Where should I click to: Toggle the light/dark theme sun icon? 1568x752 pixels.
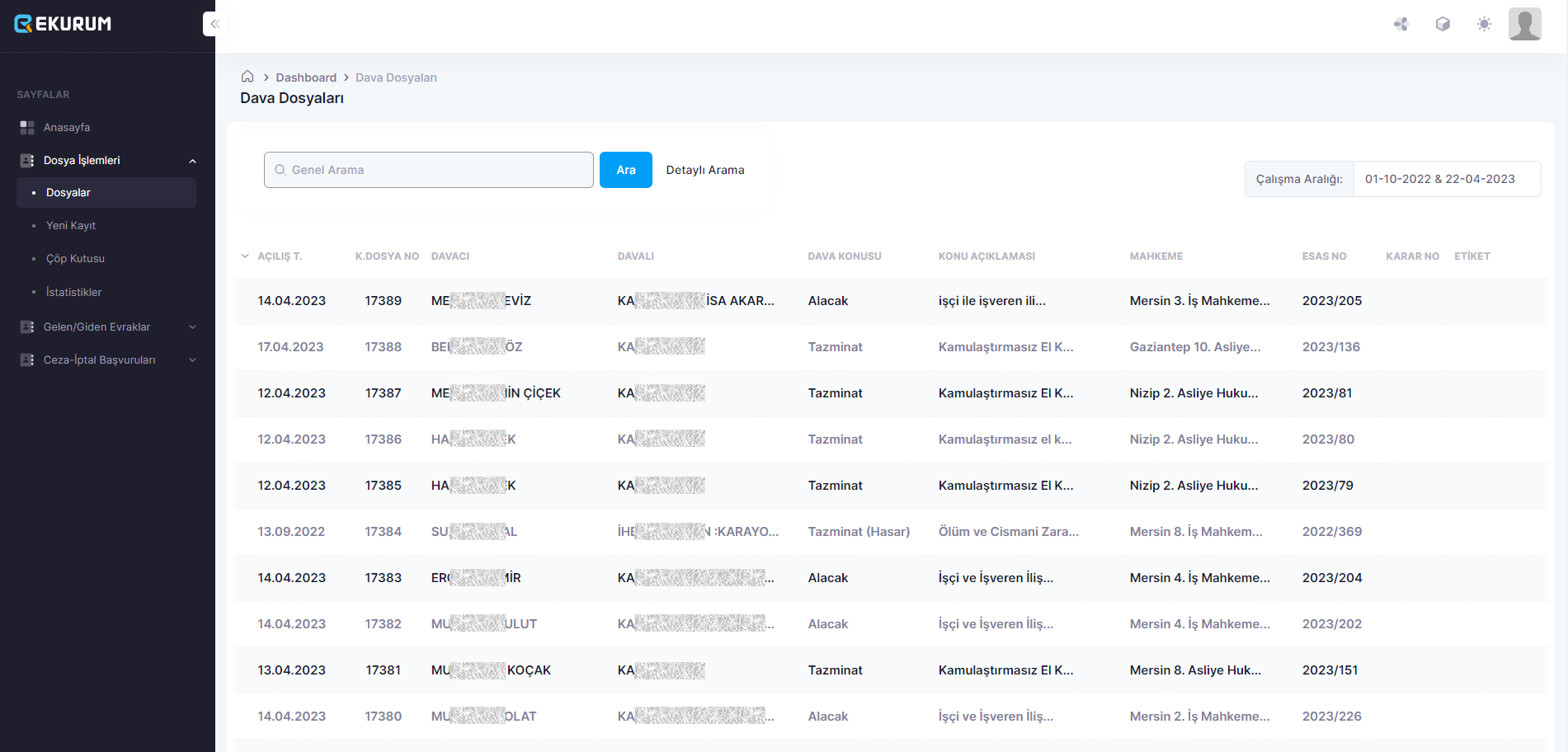(x=1484, y=24)
